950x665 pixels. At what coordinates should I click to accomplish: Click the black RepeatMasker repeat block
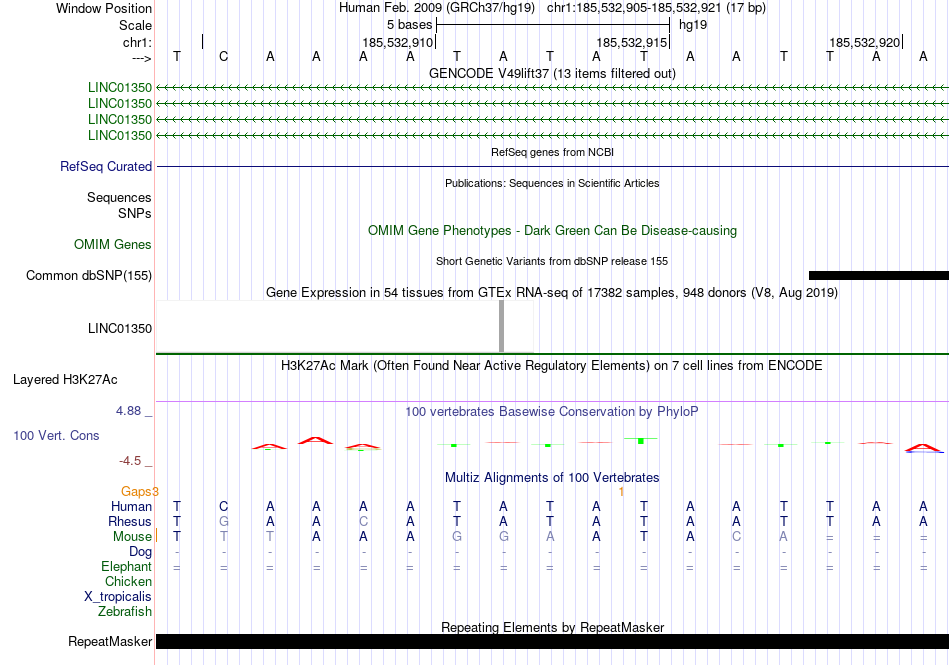pyautogui.click(x=552, y=641)
